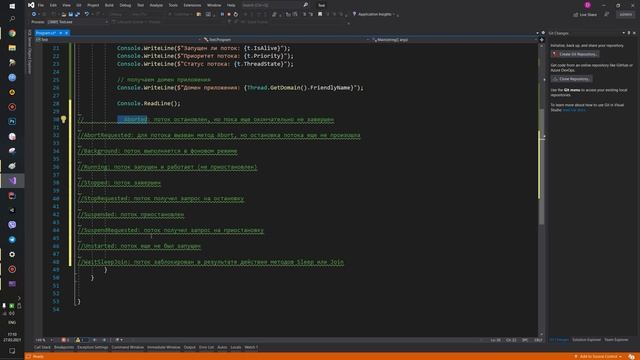640x360 pixels.
Task: Close the Git Changes panel
Action: [634, 33]
